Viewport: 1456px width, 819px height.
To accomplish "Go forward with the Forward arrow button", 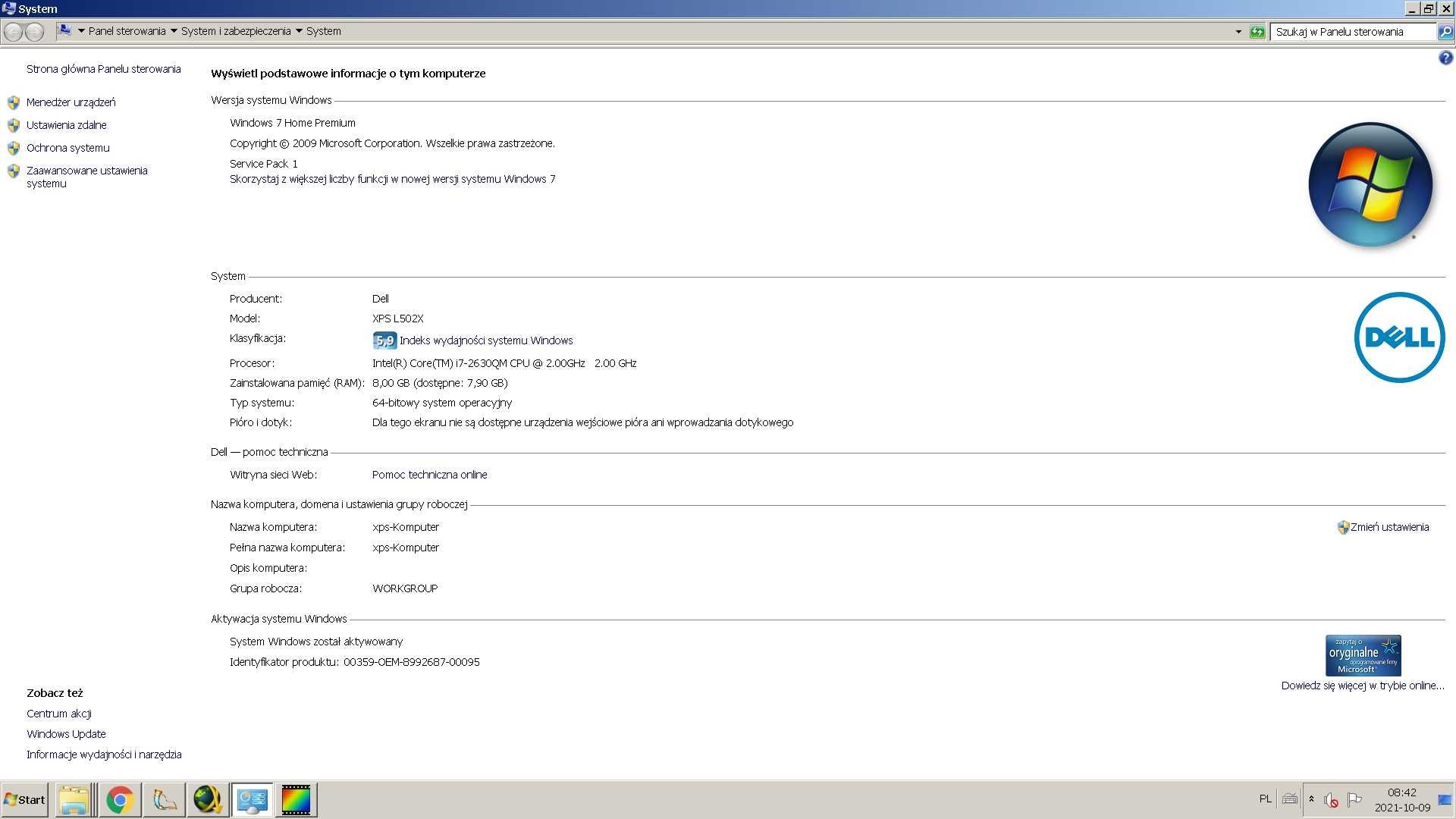I will point(35,32).
